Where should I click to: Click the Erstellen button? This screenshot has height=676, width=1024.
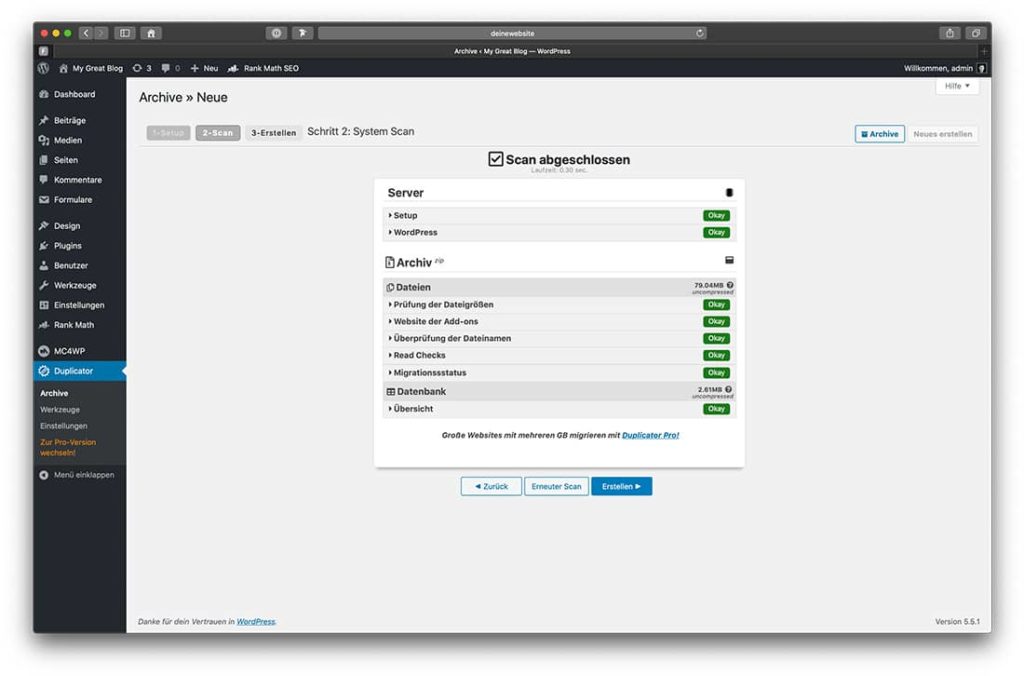[622, 486]
